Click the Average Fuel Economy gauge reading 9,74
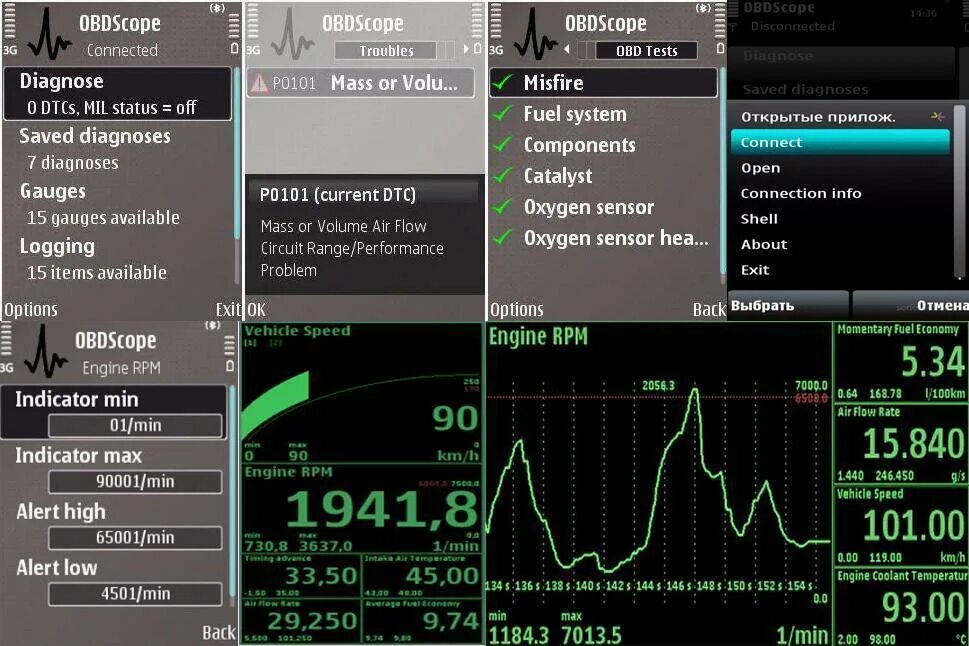 (422, 621)
